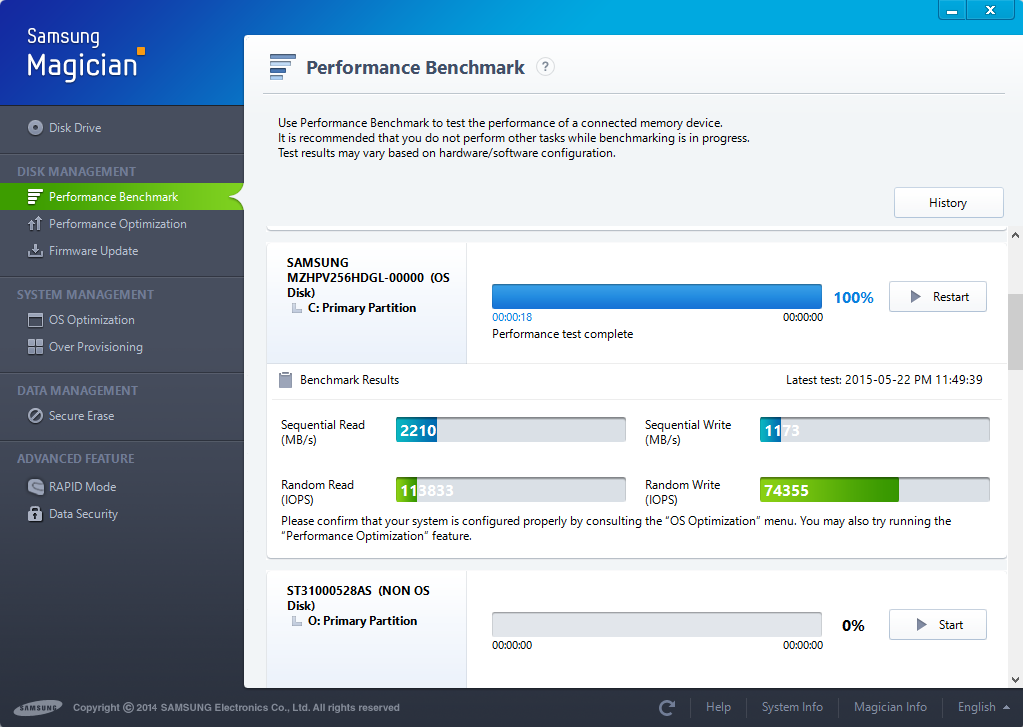
Task: Click the refresh arrow icon in footer
Action: point(667,707)
